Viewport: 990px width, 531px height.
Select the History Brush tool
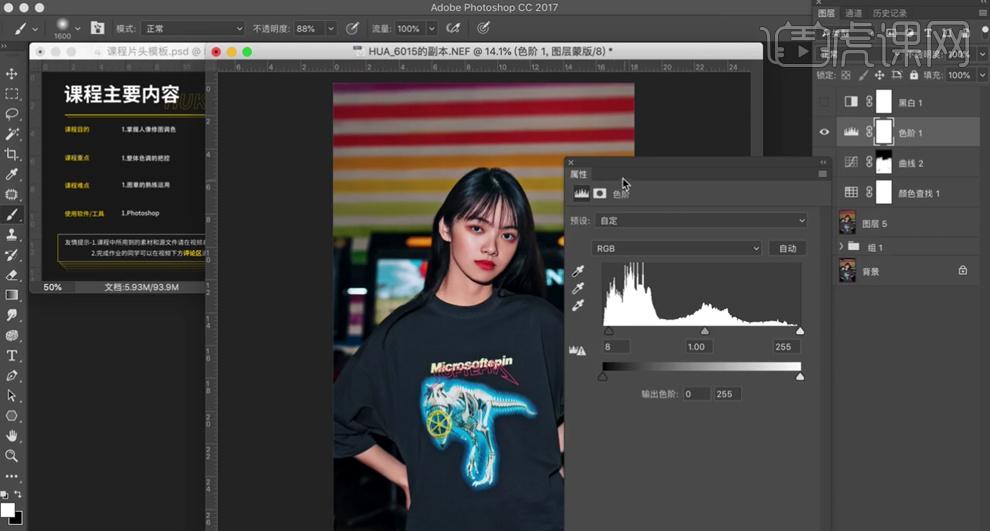point(11,255)
